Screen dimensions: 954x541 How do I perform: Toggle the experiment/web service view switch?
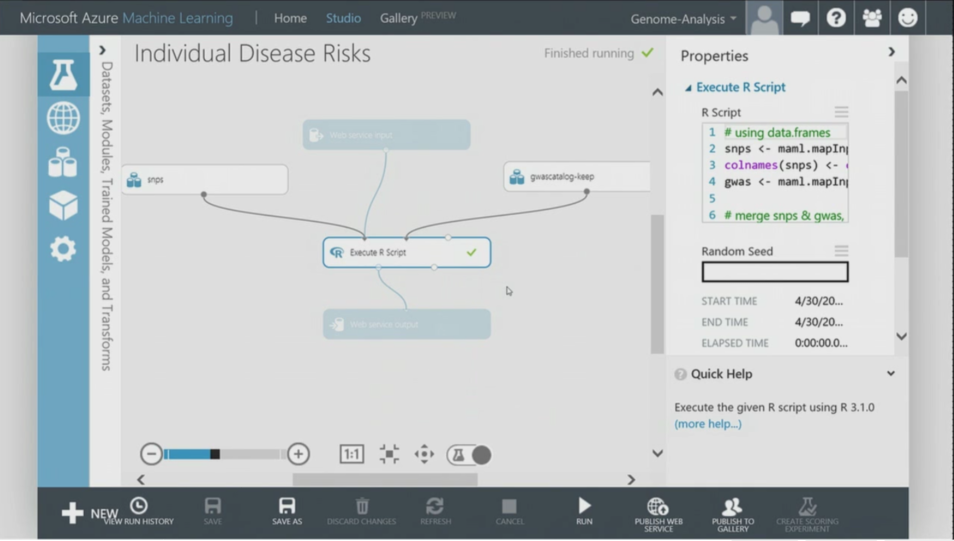click(469, 455)
